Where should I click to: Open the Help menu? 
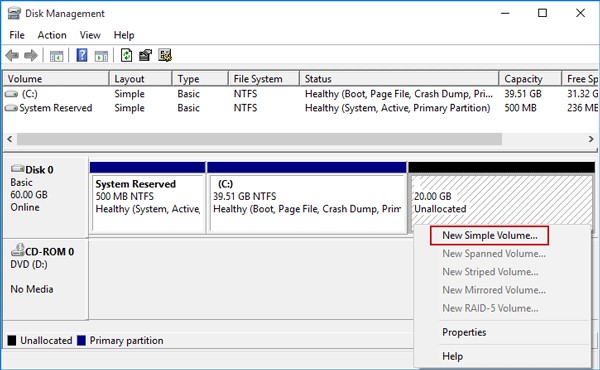click(x=124, y=35)
